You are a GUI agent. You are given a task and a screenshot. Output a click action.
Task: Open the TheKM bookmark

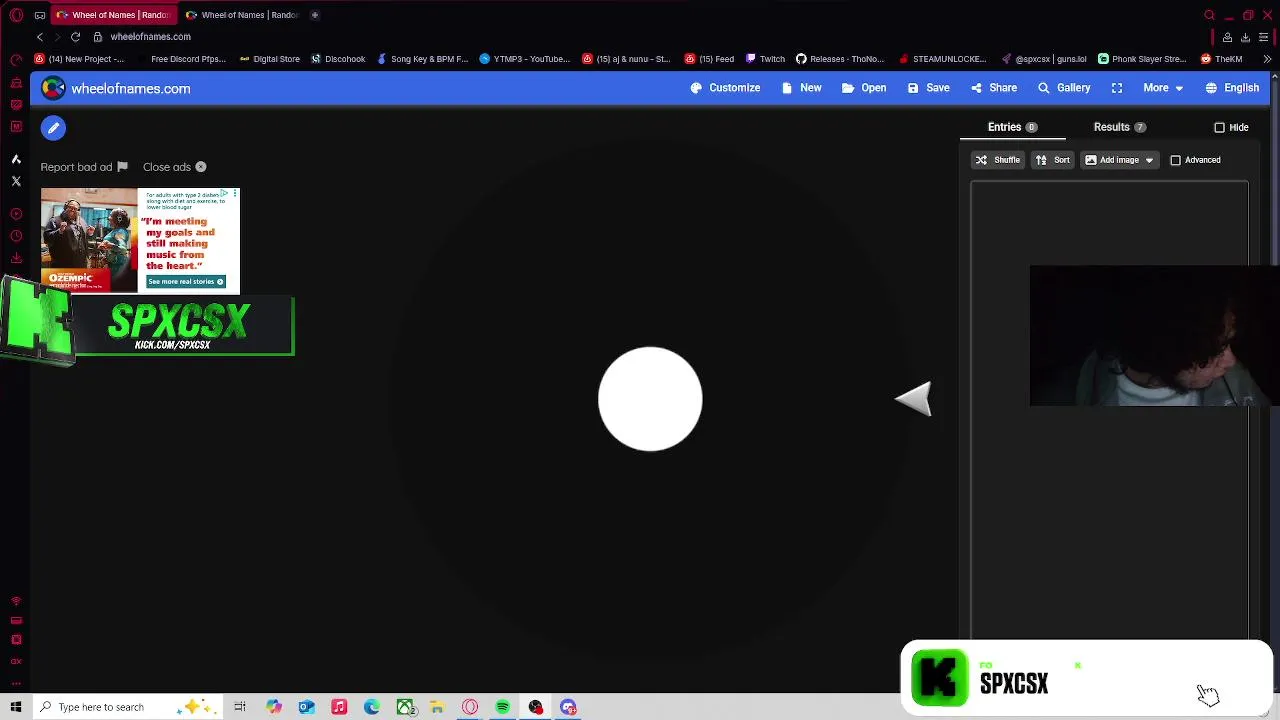click(x=1221, y=59)
